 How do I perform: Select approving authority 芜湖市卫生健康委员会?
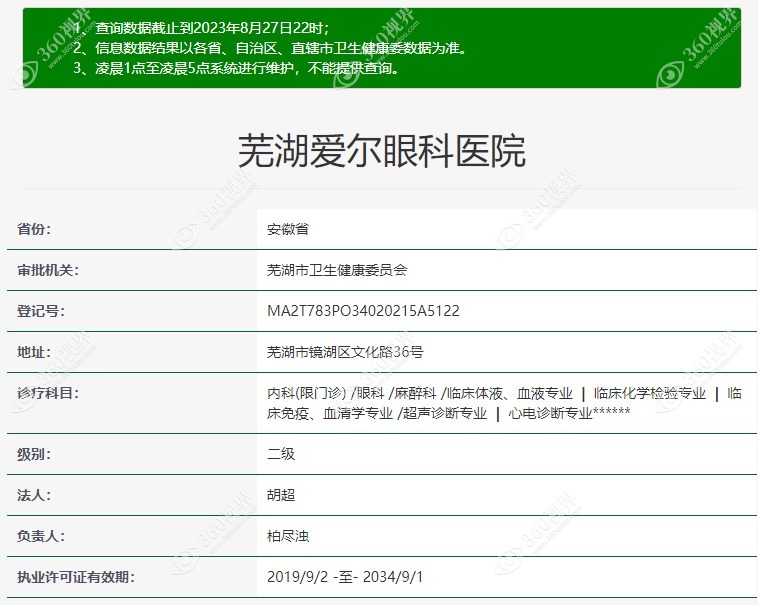click(x=337, y=270)
